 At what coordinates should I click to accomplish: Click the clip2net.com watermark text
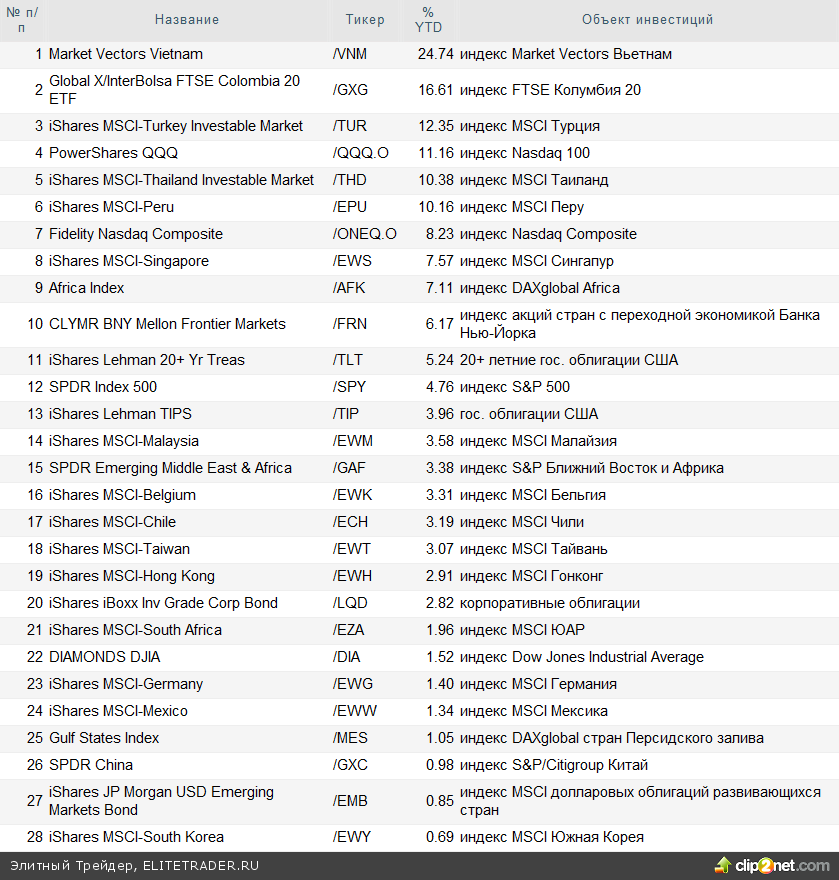pyautogui.click(x=784, y=865)
